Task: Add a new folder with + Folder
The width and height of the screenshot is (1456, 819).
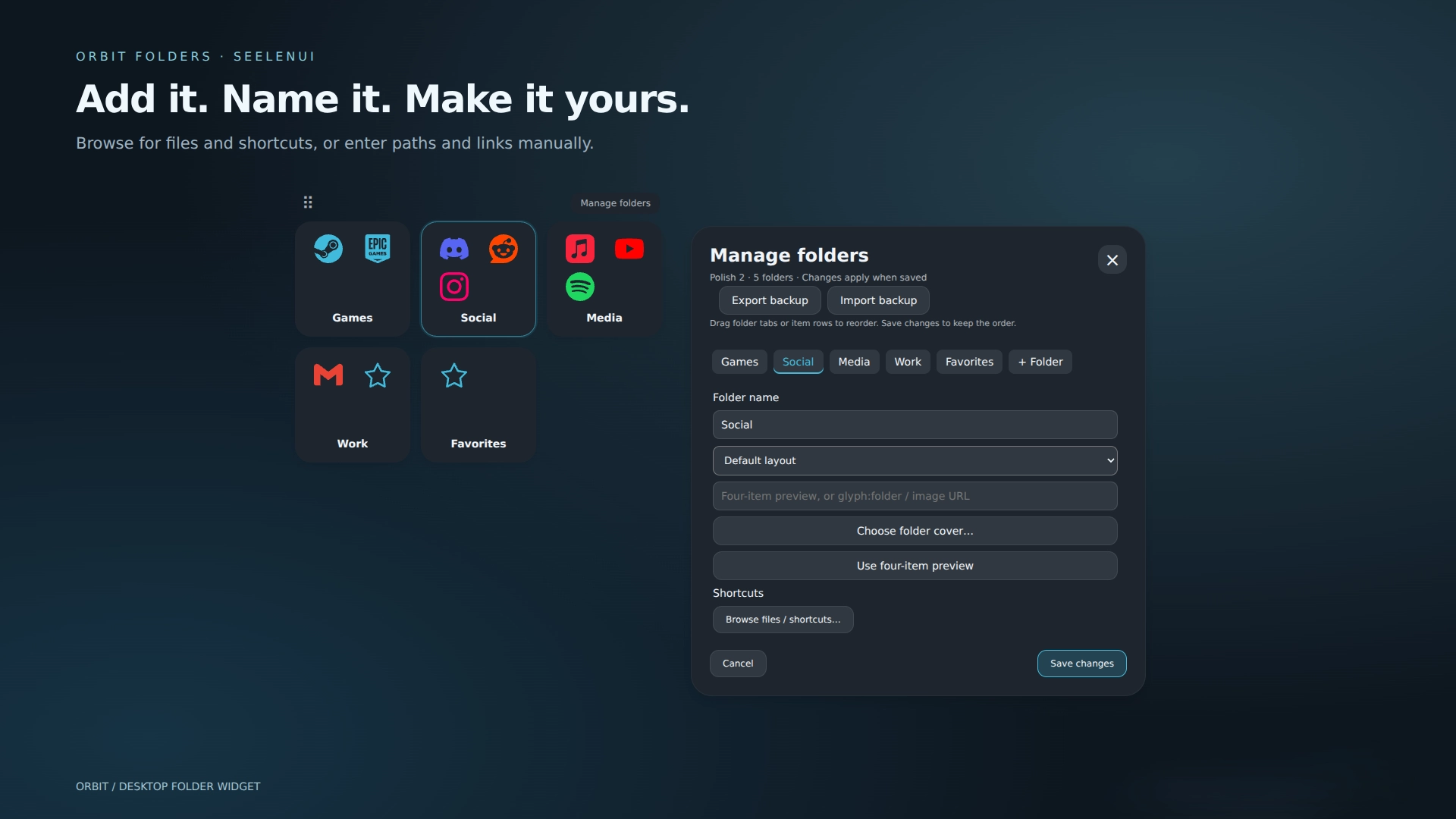Action: pos(1040,362)
